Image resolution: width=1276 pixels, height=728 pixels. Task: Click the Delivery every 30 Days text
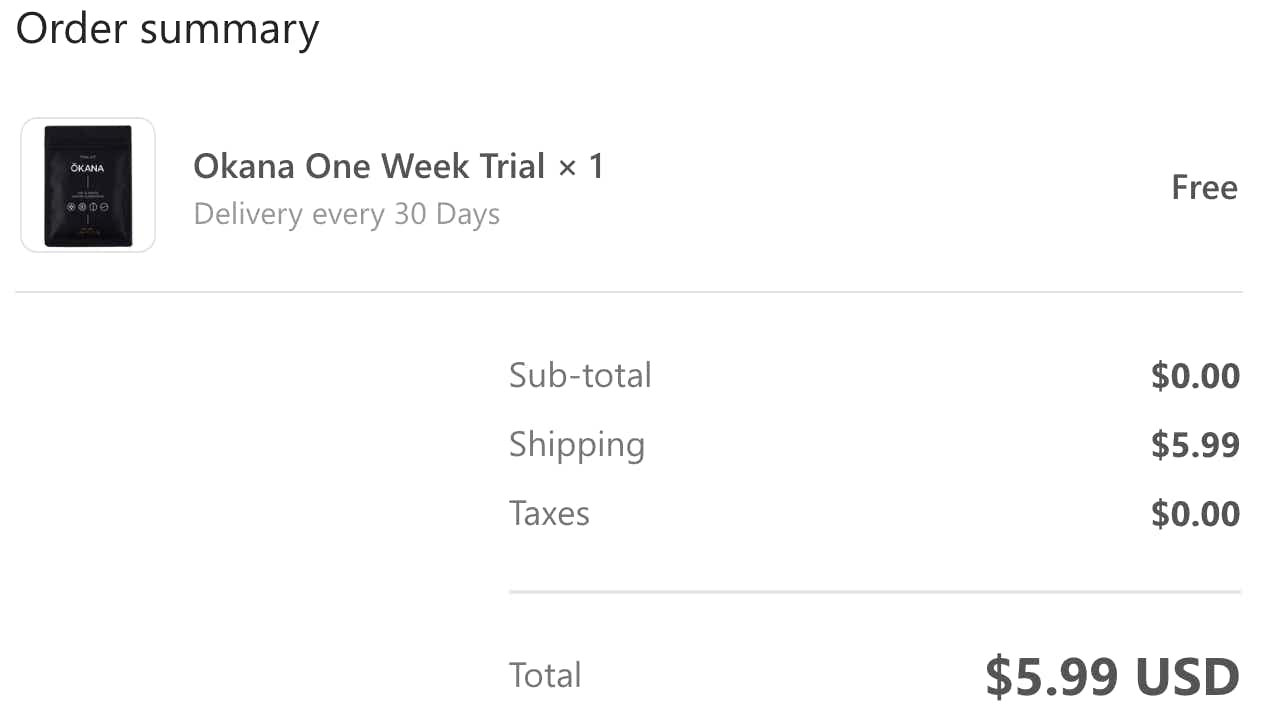pyautogui.click(x=346, y=214)
